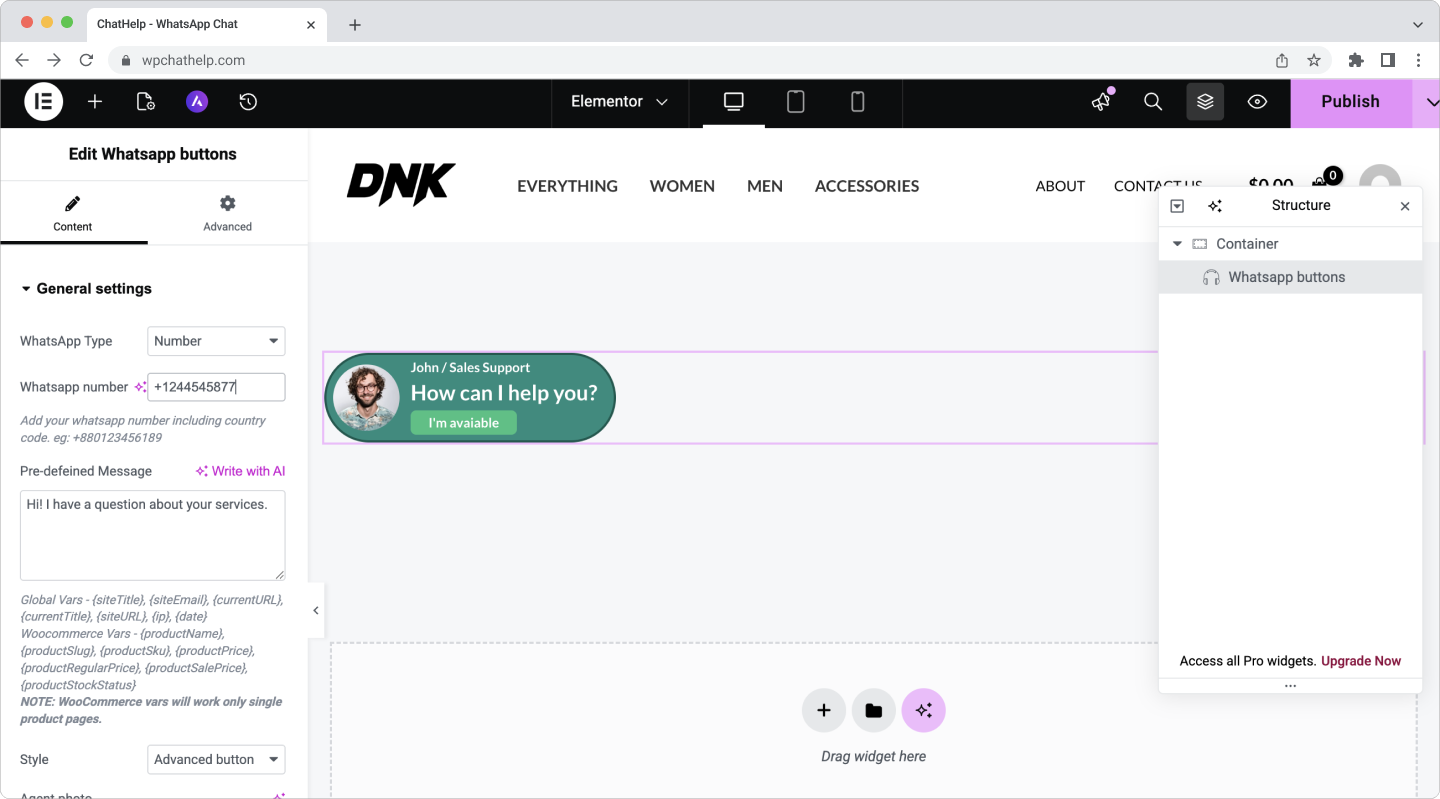The width and height of the screenshot is (1440, 799).
Task: Collapse the editor panel with arrow handle
Action: (x=315, y=610)
